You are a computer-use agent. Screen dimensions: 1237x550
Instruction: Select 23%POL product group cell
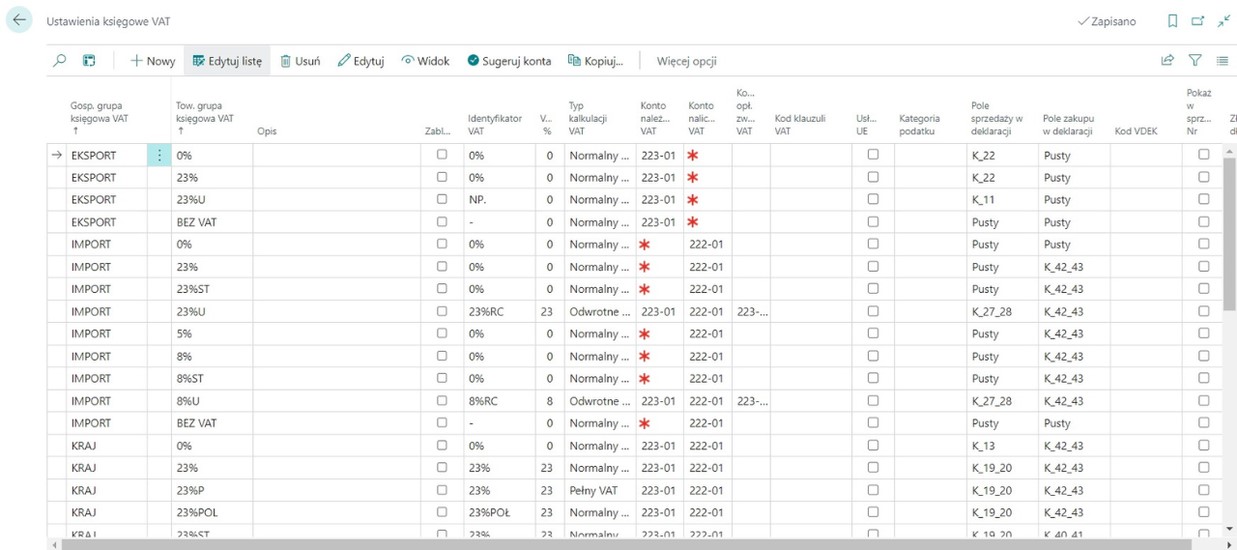pyautogui.click(x=212, y=512)
